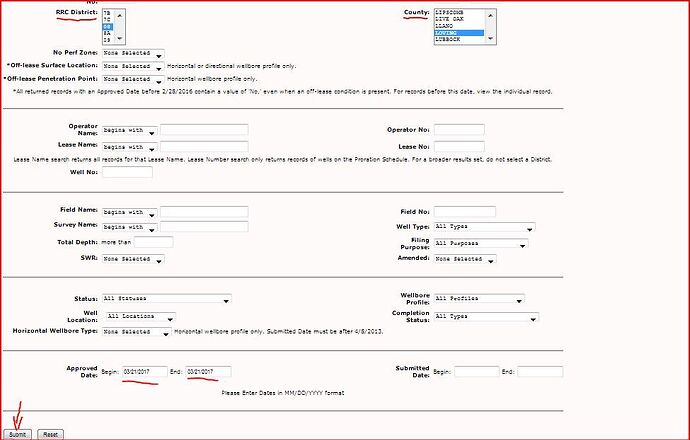Open the Well Type dropdown

[x=484, y=227]
